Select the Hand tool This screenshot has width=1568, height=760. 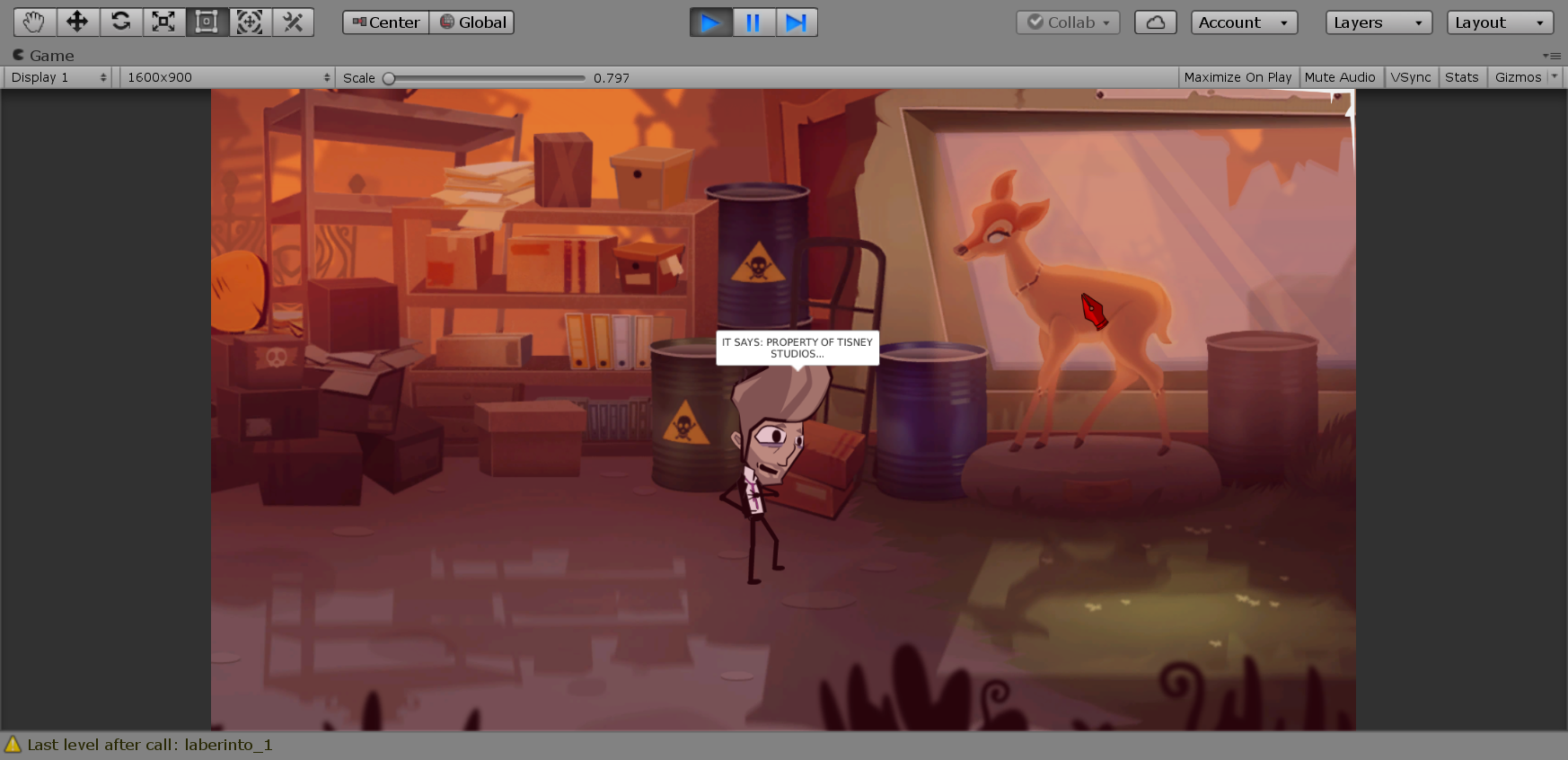point(34,22)
